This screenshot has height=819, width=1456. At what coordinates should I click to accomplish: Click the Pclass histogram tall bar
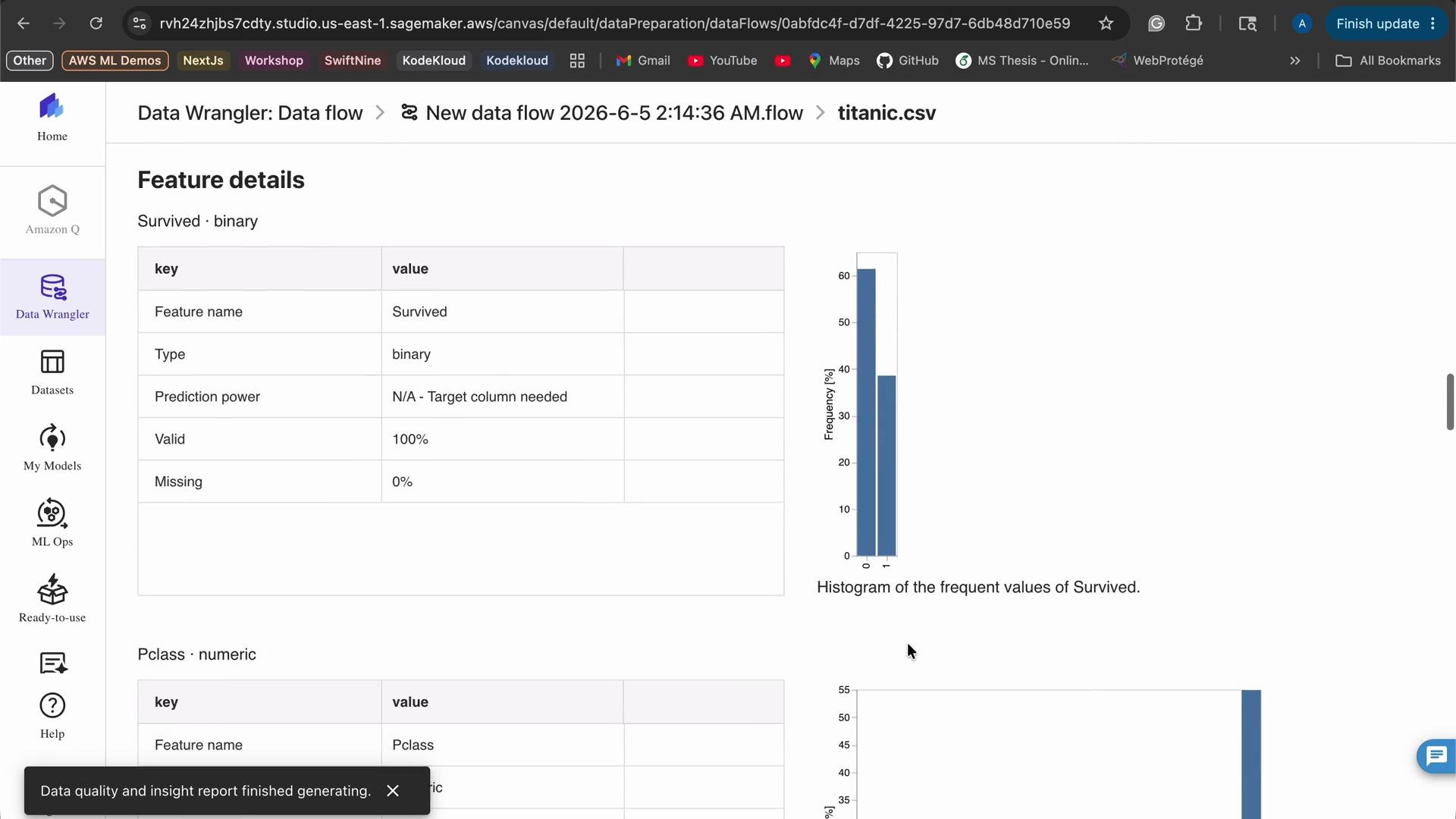pos(1251,755)
